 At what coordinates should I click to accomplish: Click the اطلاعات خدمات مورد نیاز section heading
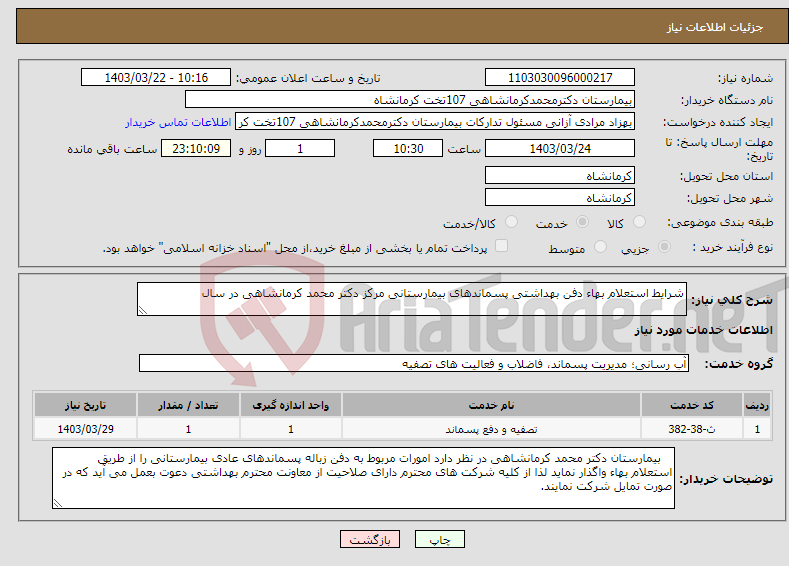[703, 330]
